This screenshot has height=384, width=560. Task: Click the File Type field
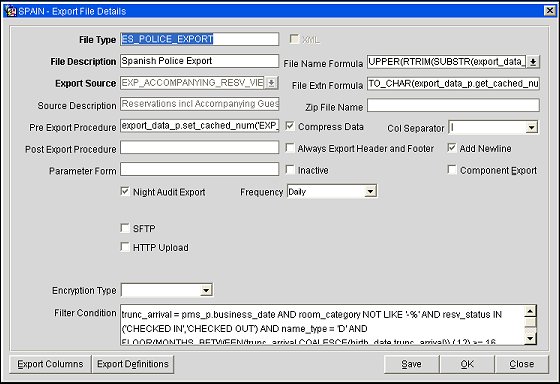click(x=199, y=39)
